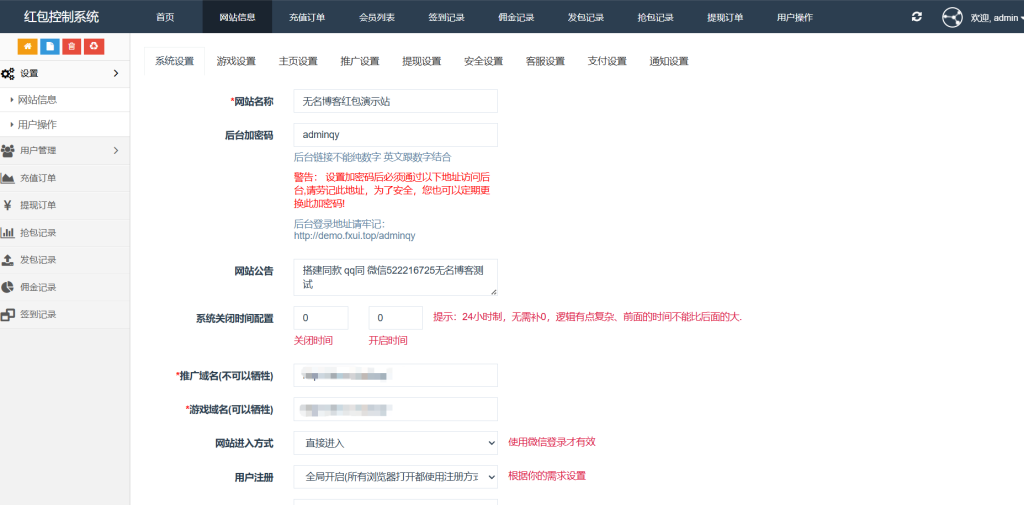Open 签到记录 in the top navigation
The width and height of the screenshot is (1024, 505).
(447, 17)
